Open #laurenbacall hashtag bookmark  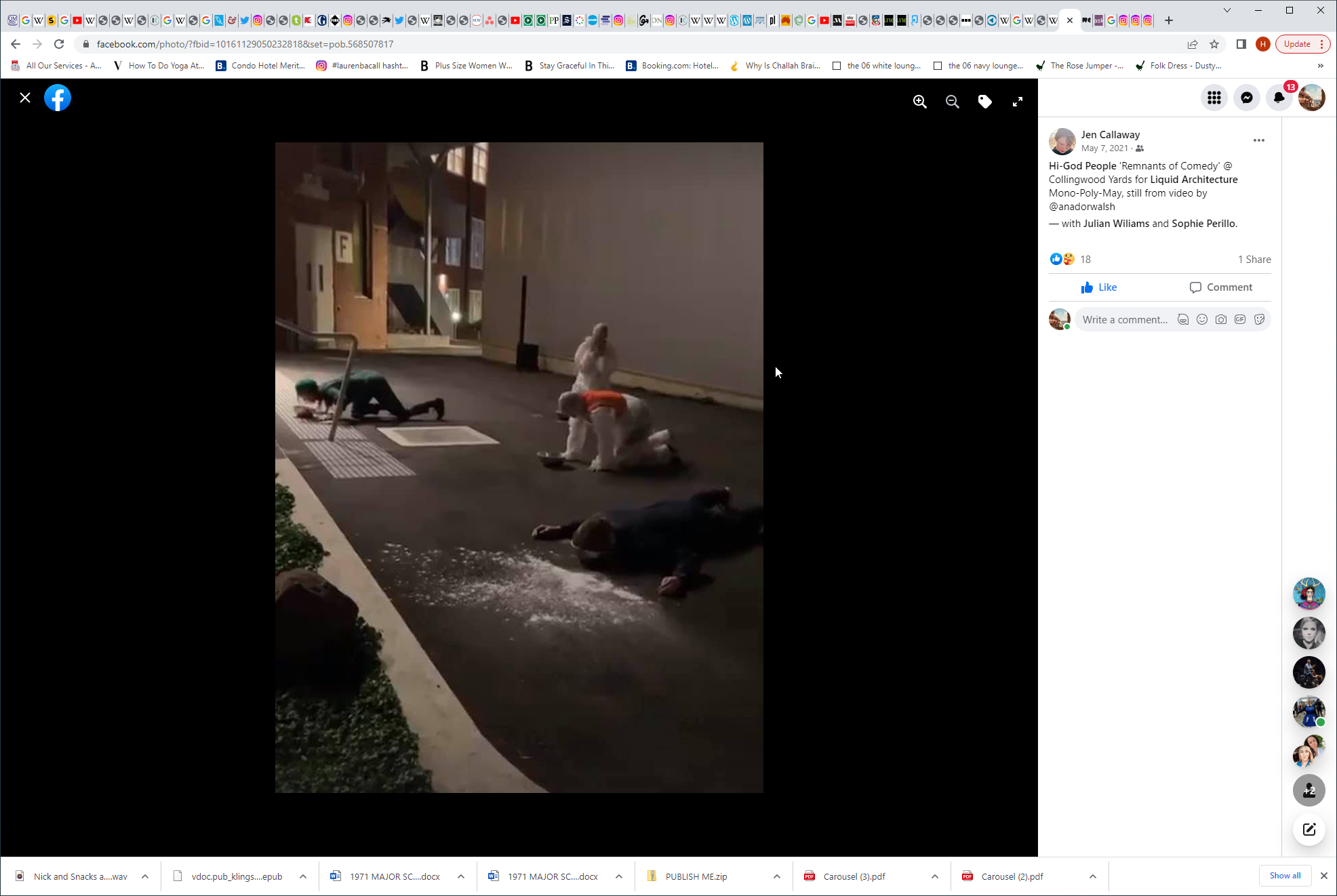(x=362, y=66)
